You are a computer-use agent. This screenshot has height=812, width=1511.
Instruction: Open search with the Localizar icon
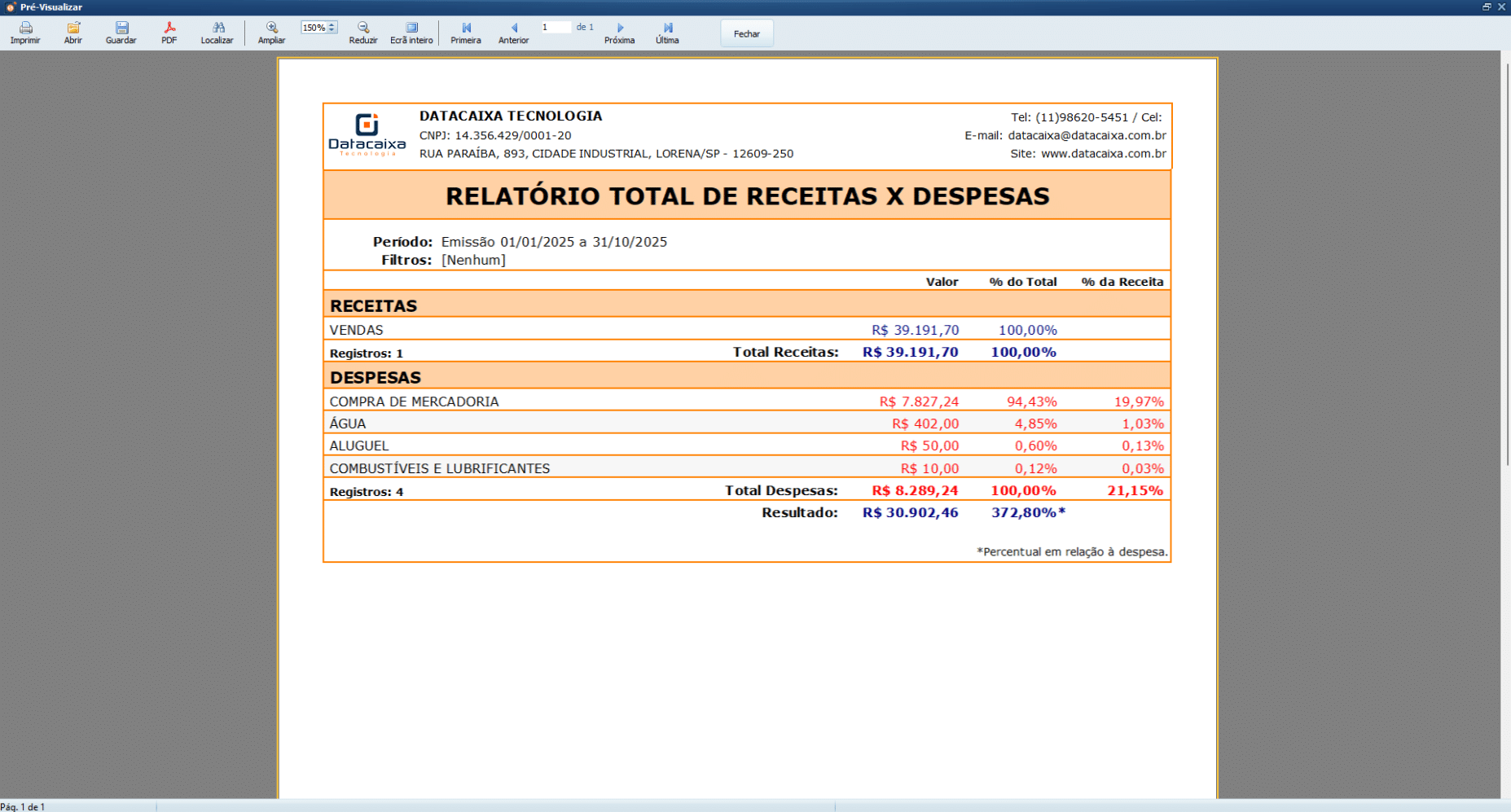217,33
